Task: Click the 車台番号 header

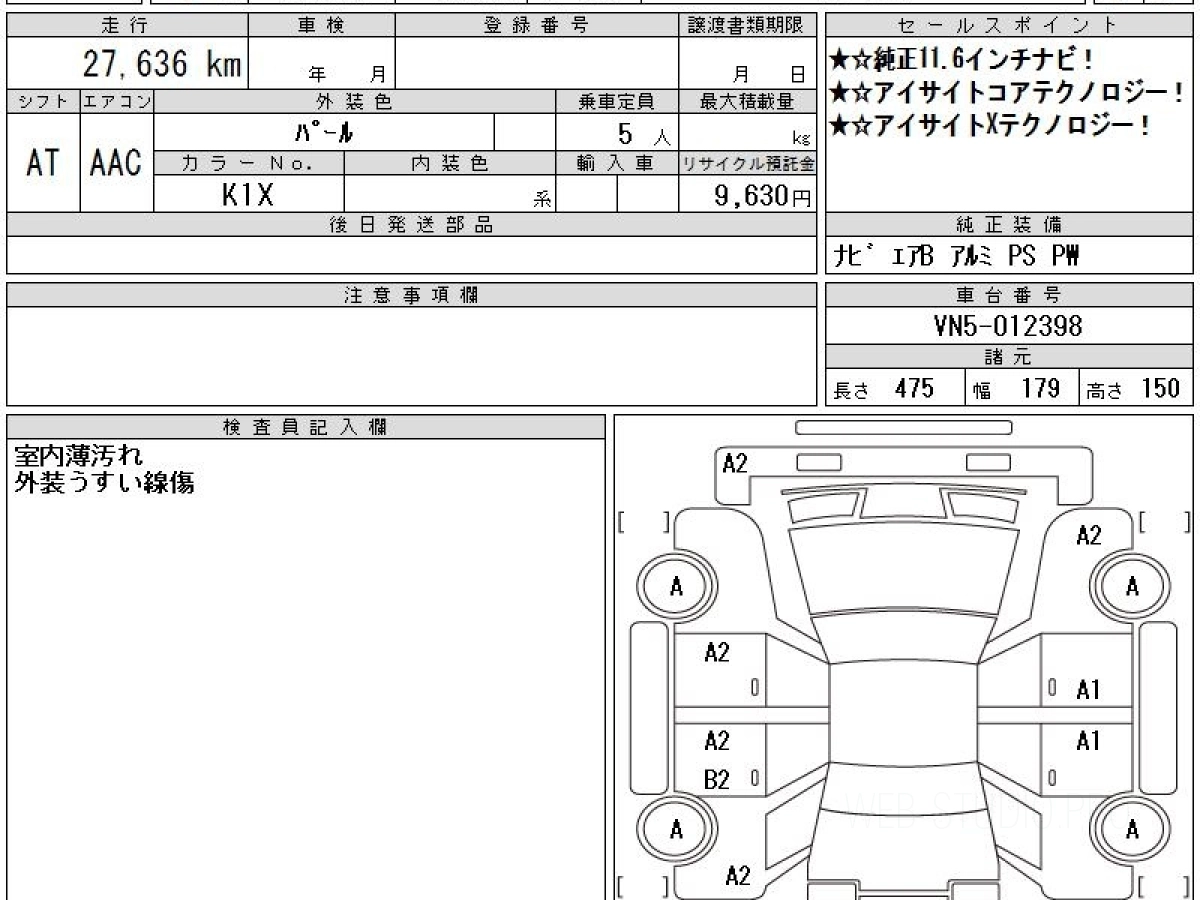Action: click(1009, 295)
